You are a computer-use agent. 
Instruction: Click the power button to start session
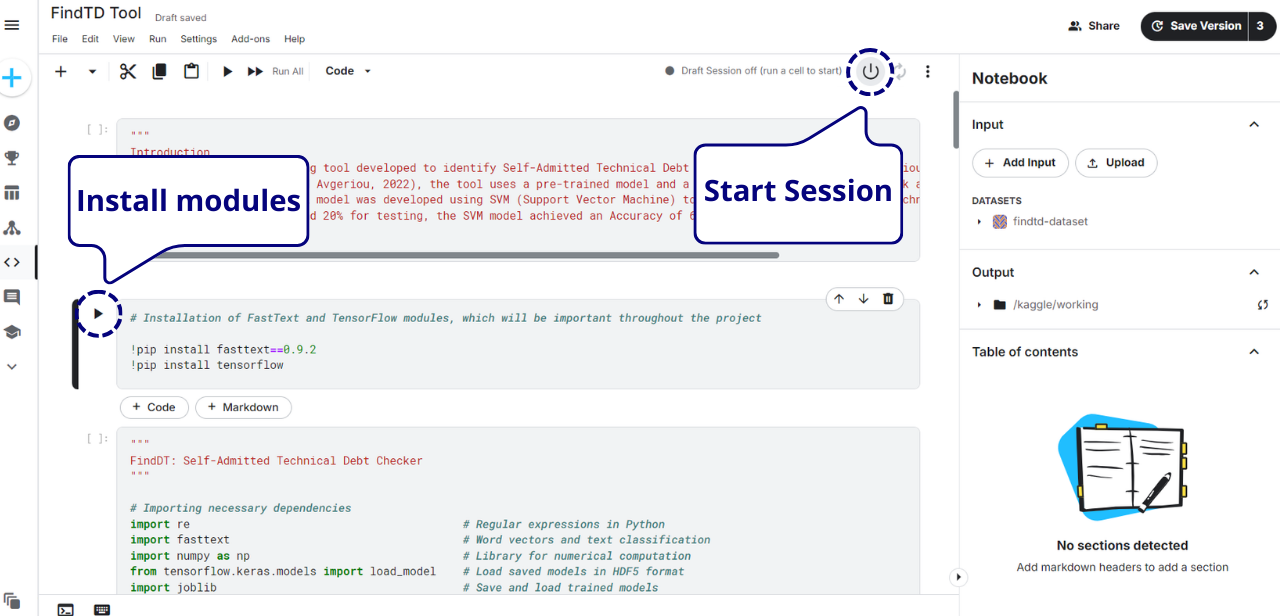[870, 71]
